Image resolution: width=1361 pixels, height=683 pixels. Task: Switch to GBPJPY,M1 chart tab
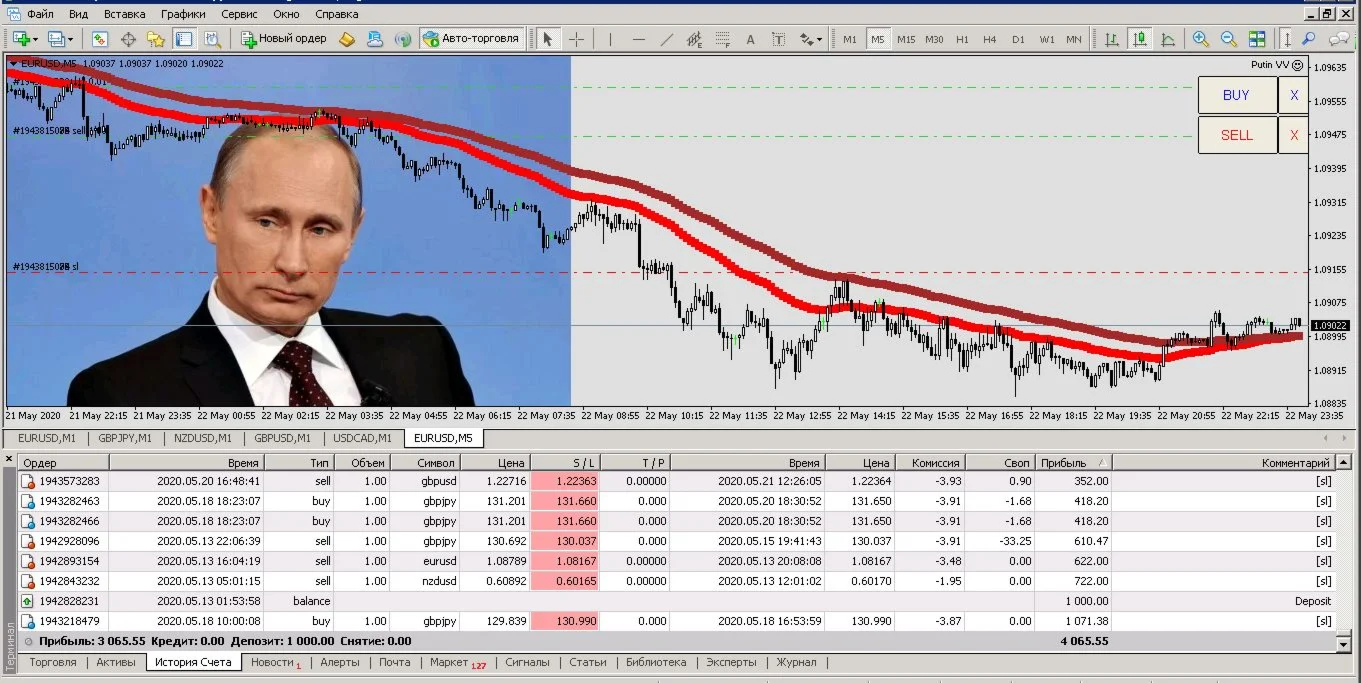[x=125, y=438]
